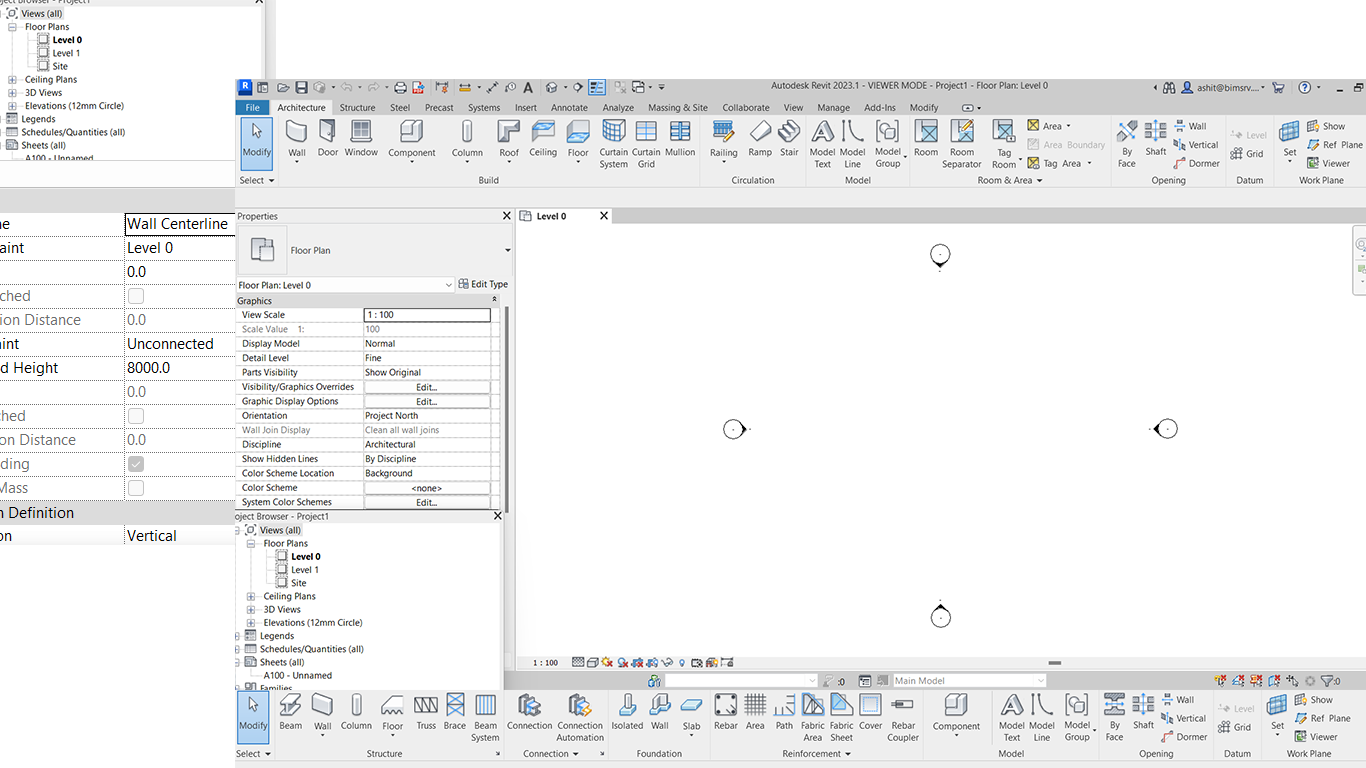1366x768 pixels.
Task: Toggle the Room Bounding checkbox
Action: pyautogui.click(x=134, y=463)
